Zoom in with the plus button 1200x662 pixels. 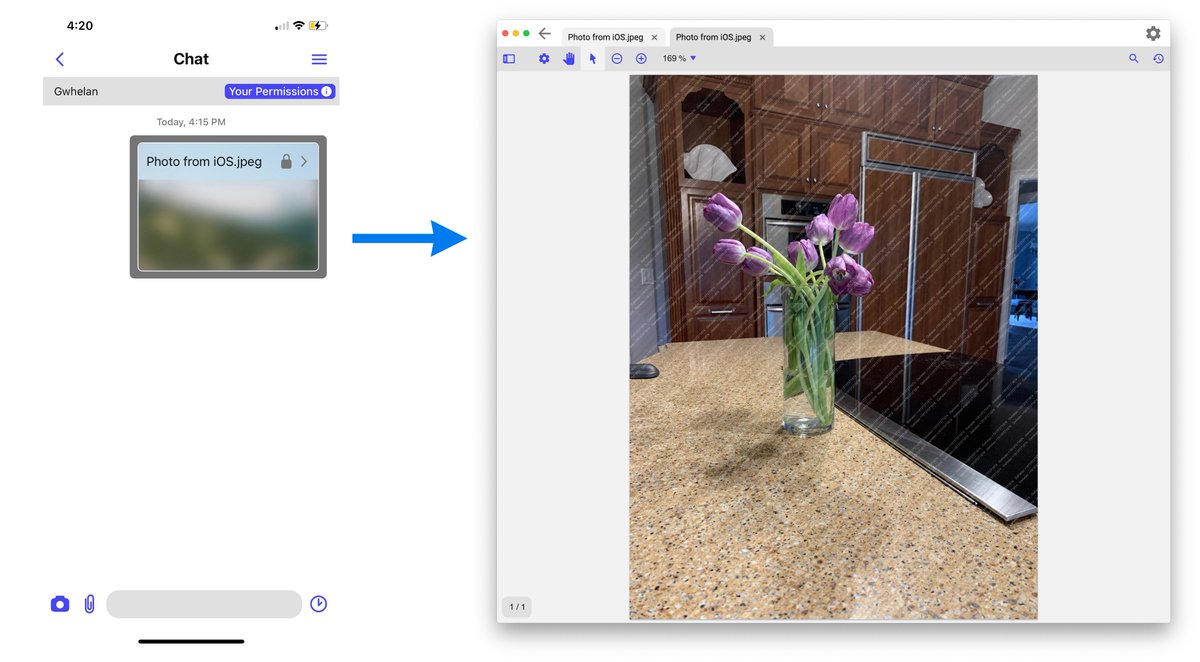tap(641, 59)
